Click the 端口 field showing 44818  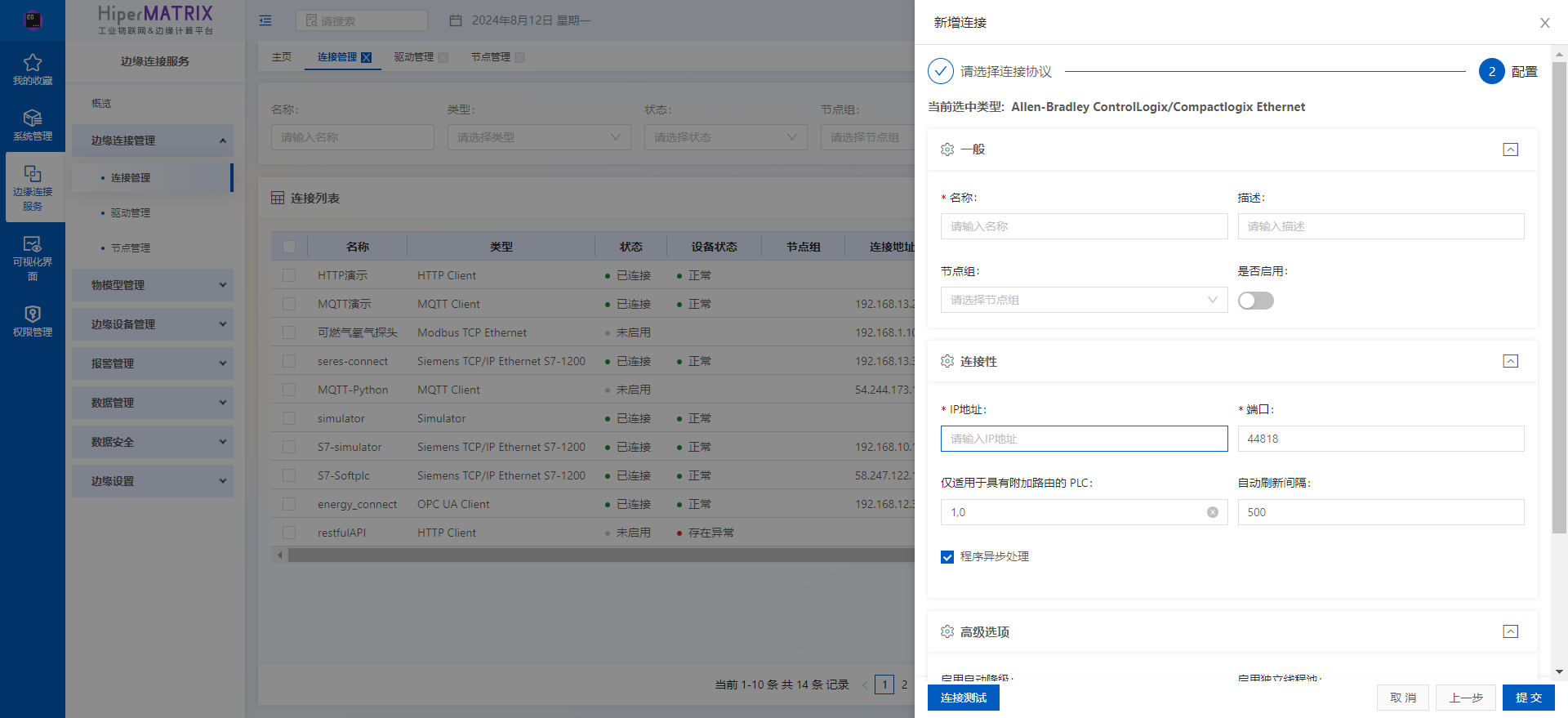point(1381,439)
